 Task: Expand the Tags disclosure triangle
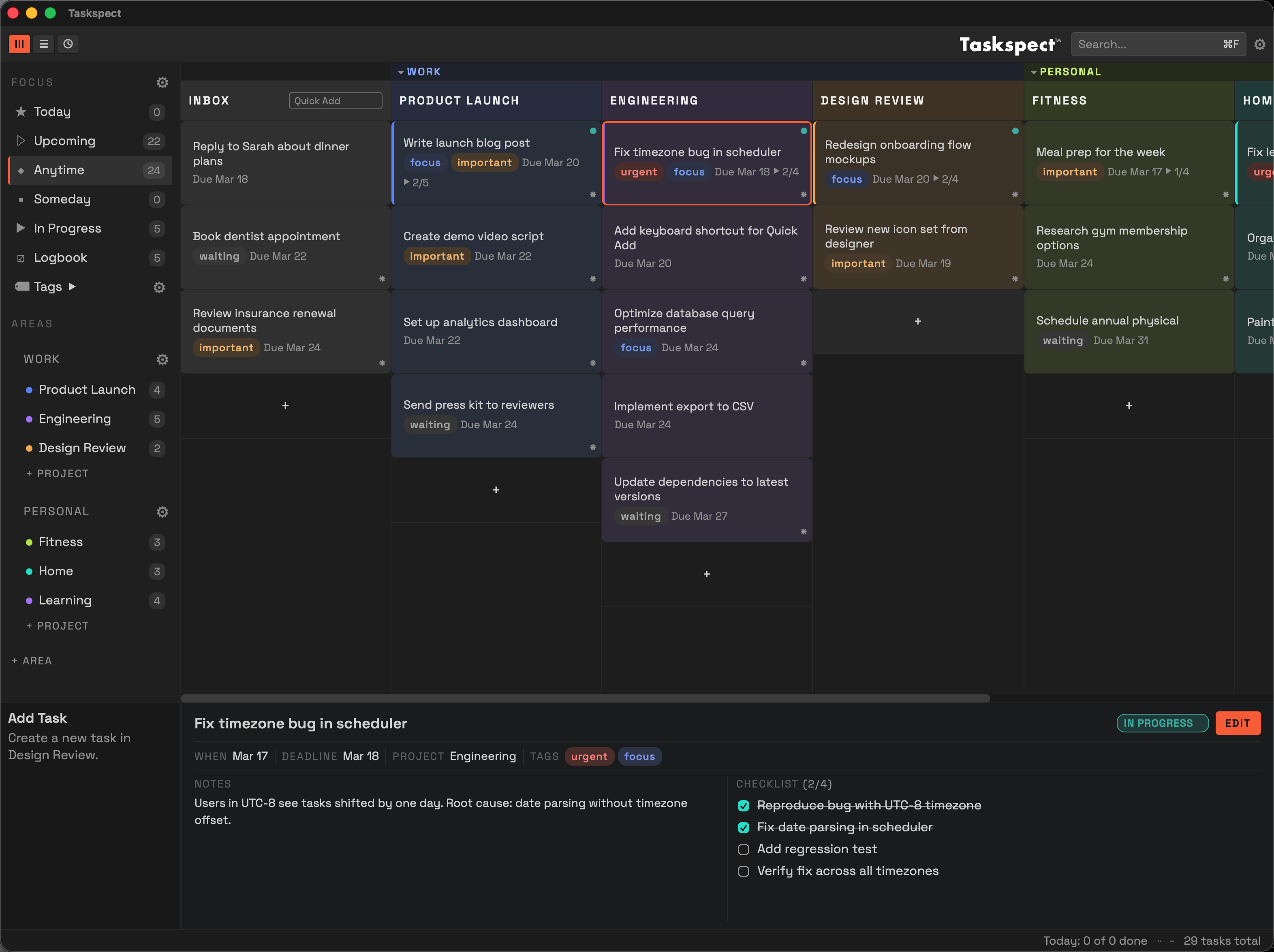point(73,286)
